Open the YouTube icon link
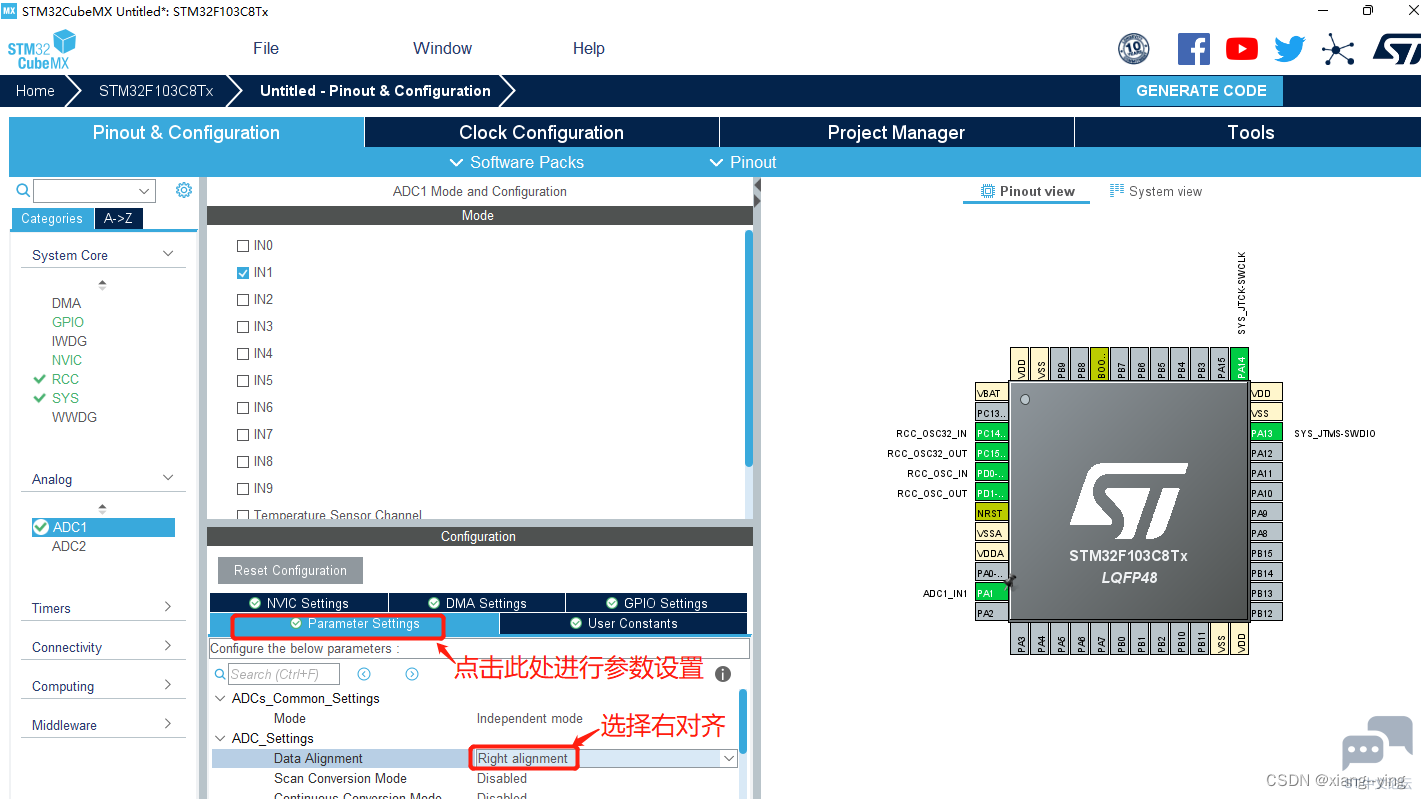The image size is (1421, 799). (x=1242, y=48)
